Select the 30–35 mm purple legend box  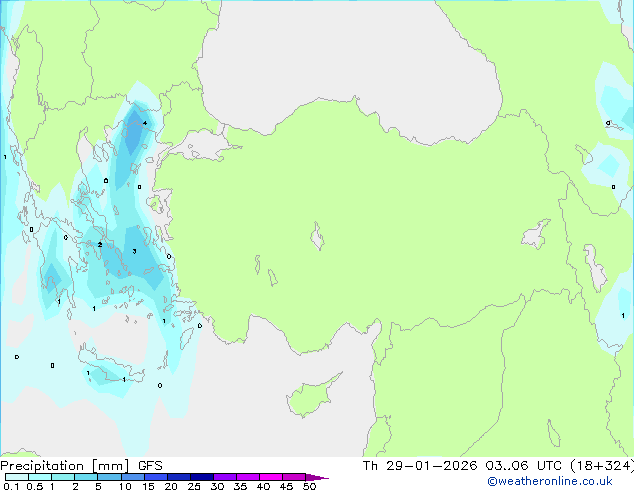[224, 477]
